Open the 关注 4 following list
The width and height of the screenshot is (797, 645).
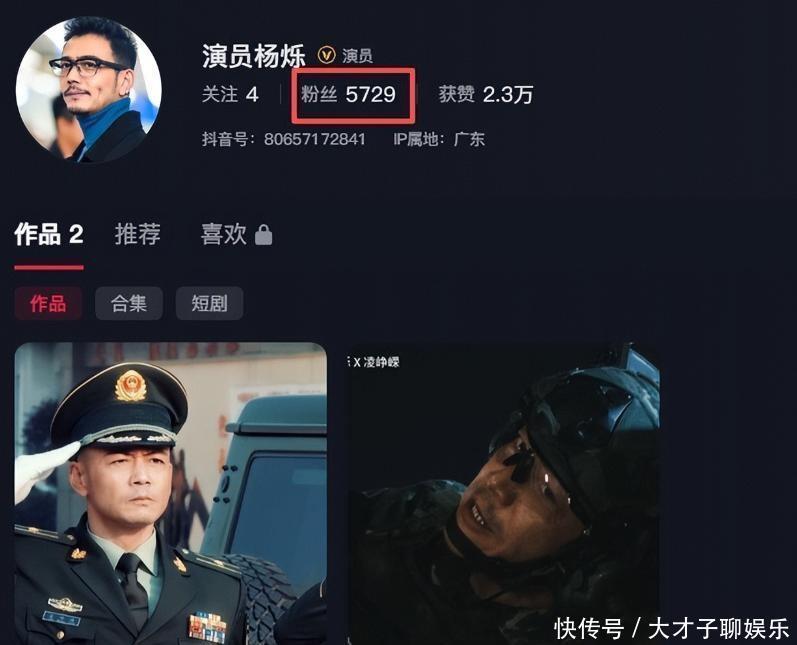[230, 95]
